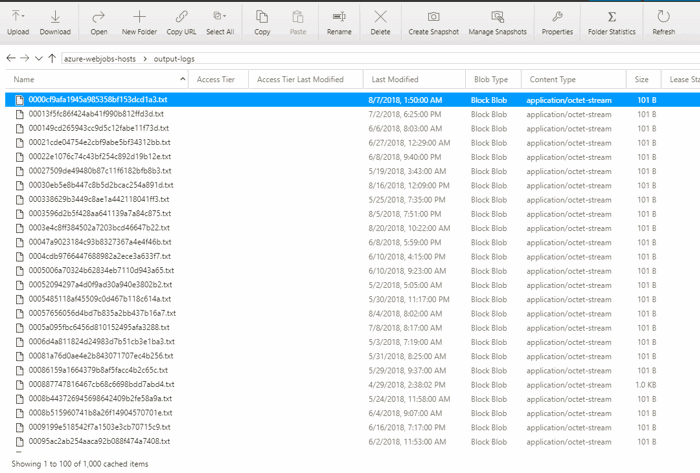
Task: Sort list by Content Type column
Action: click(552, 79)
